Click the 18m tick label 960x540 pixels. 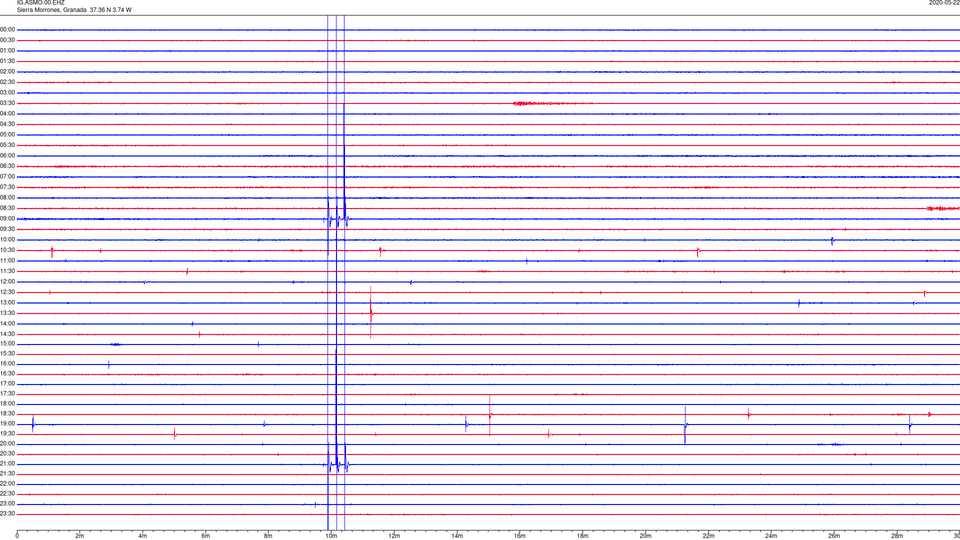[x=582, y=536]
